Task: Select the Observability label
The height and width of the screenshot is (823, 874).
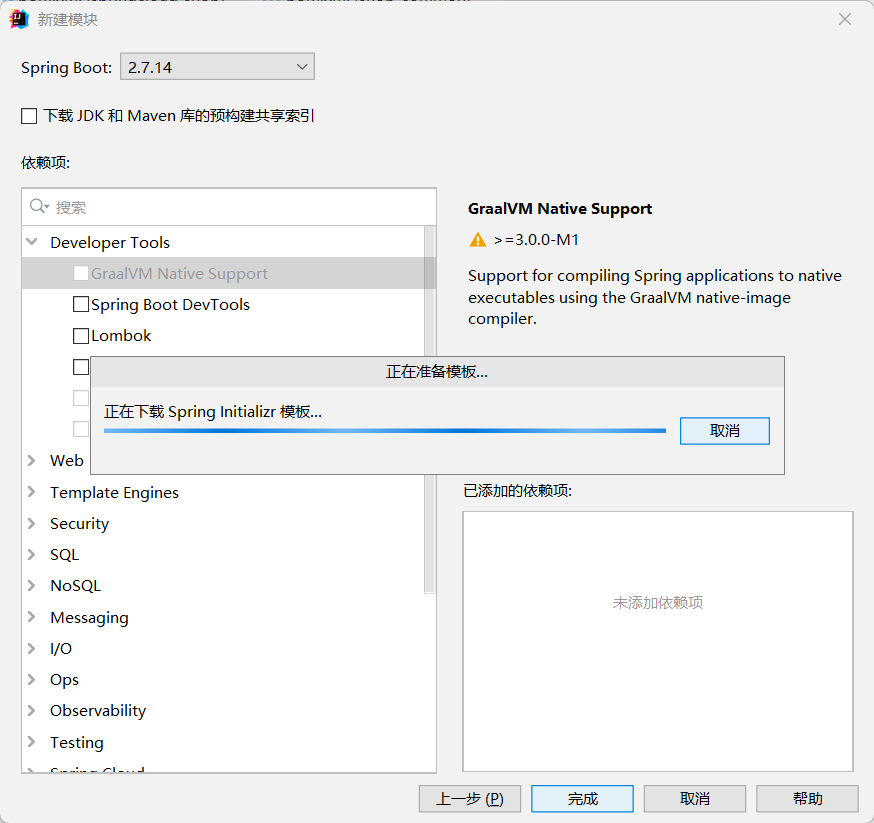Action: click(98, 711)
